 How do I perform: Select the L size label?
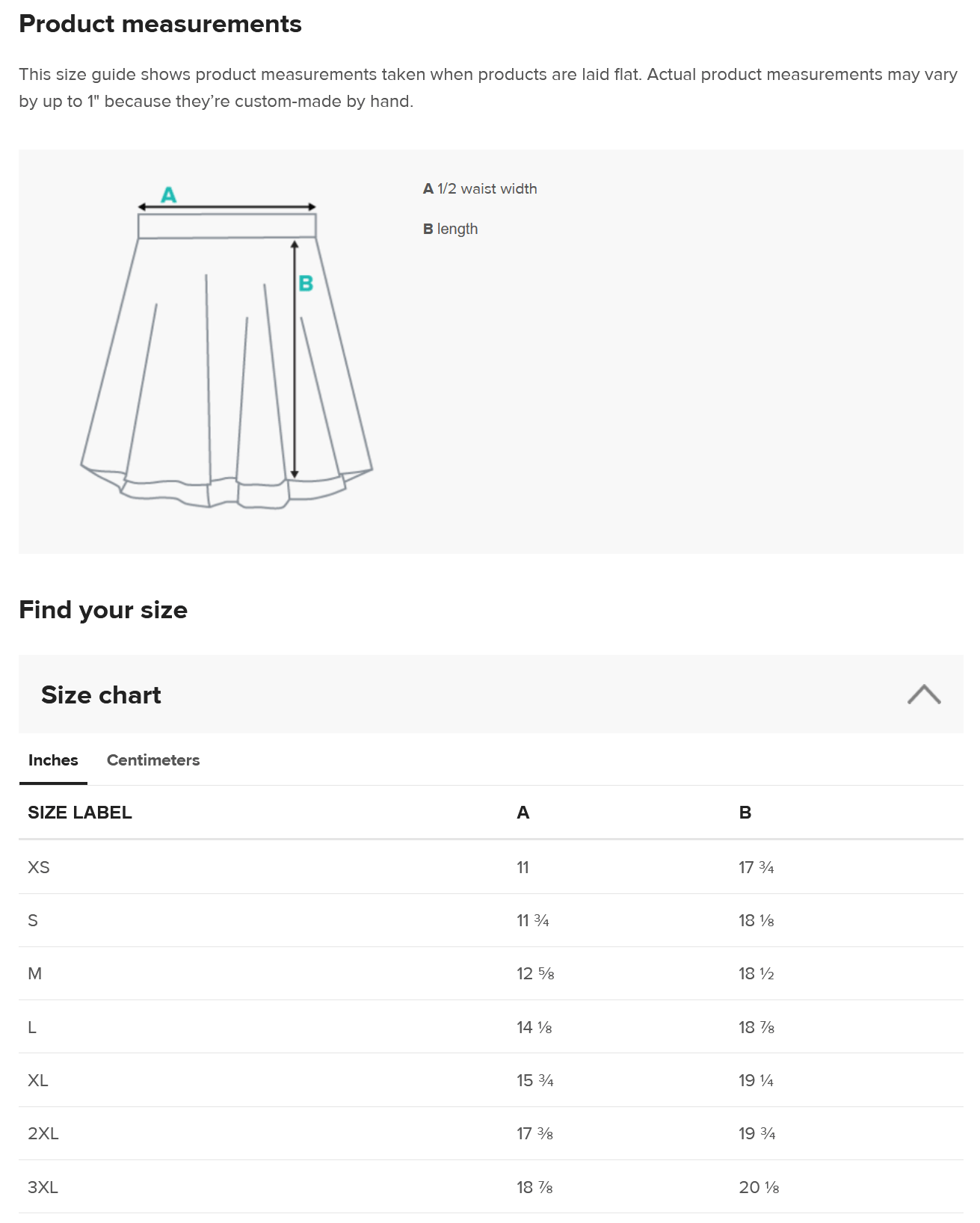tap(32, 1027)
